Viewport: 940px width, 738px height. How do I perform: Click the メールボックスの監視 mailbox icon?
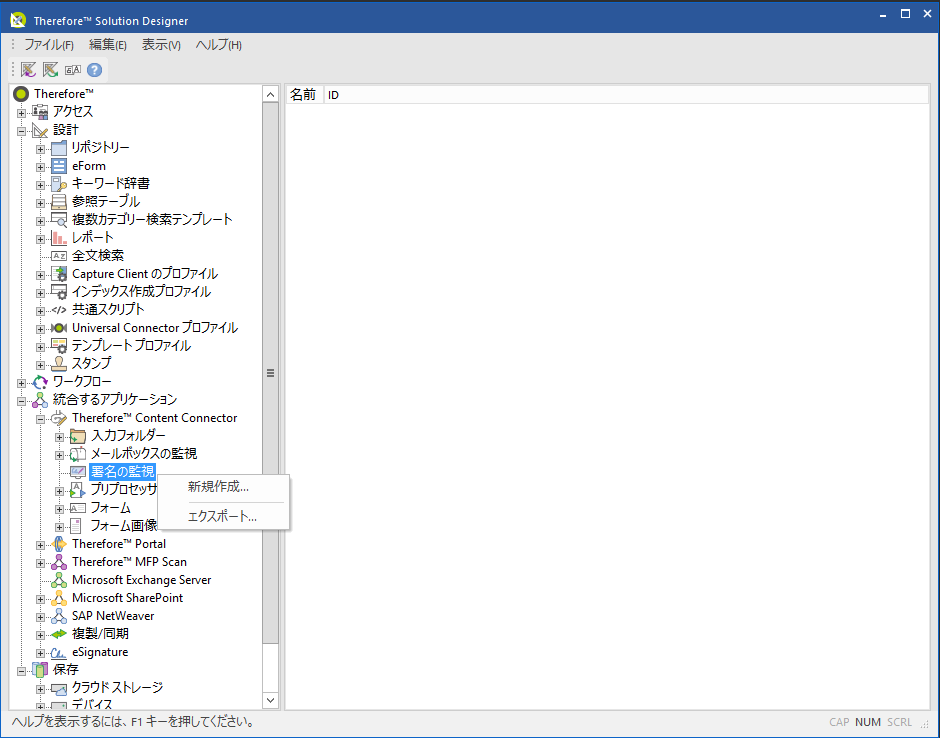coord(78,454)
